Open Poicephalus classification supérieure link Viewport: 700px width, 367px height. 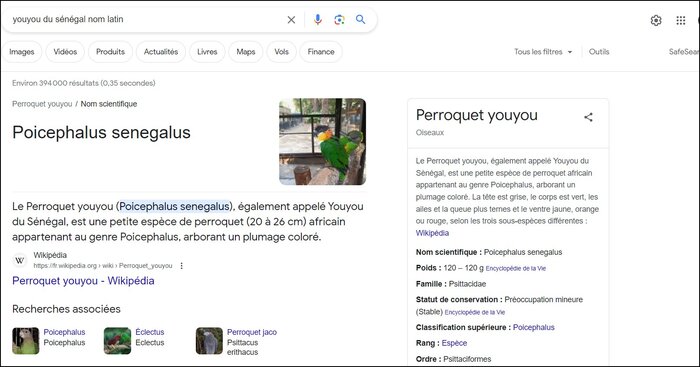tap(533, 327)
